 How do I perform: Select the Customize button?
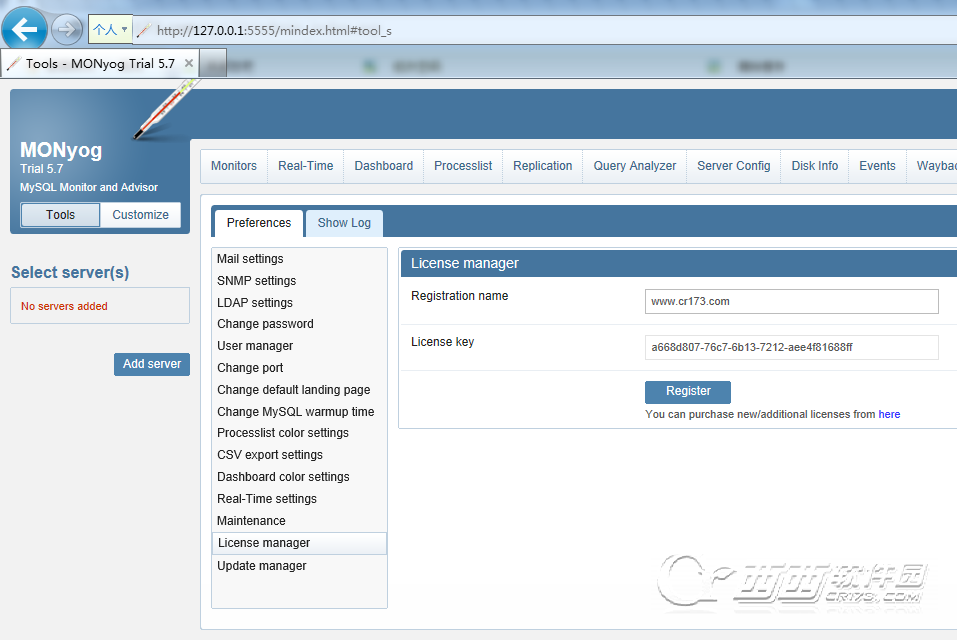(x=140, y=215)
